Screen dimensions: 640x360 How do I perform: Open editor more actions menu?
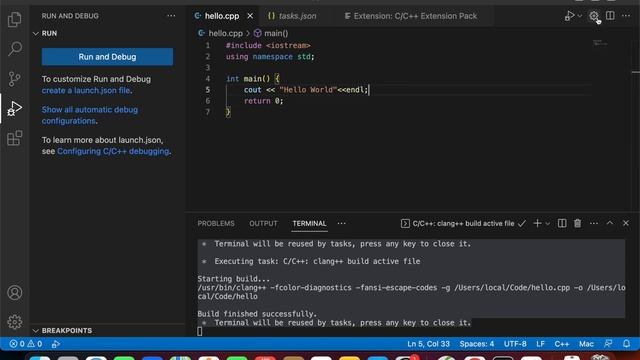[x=626, y=16]
